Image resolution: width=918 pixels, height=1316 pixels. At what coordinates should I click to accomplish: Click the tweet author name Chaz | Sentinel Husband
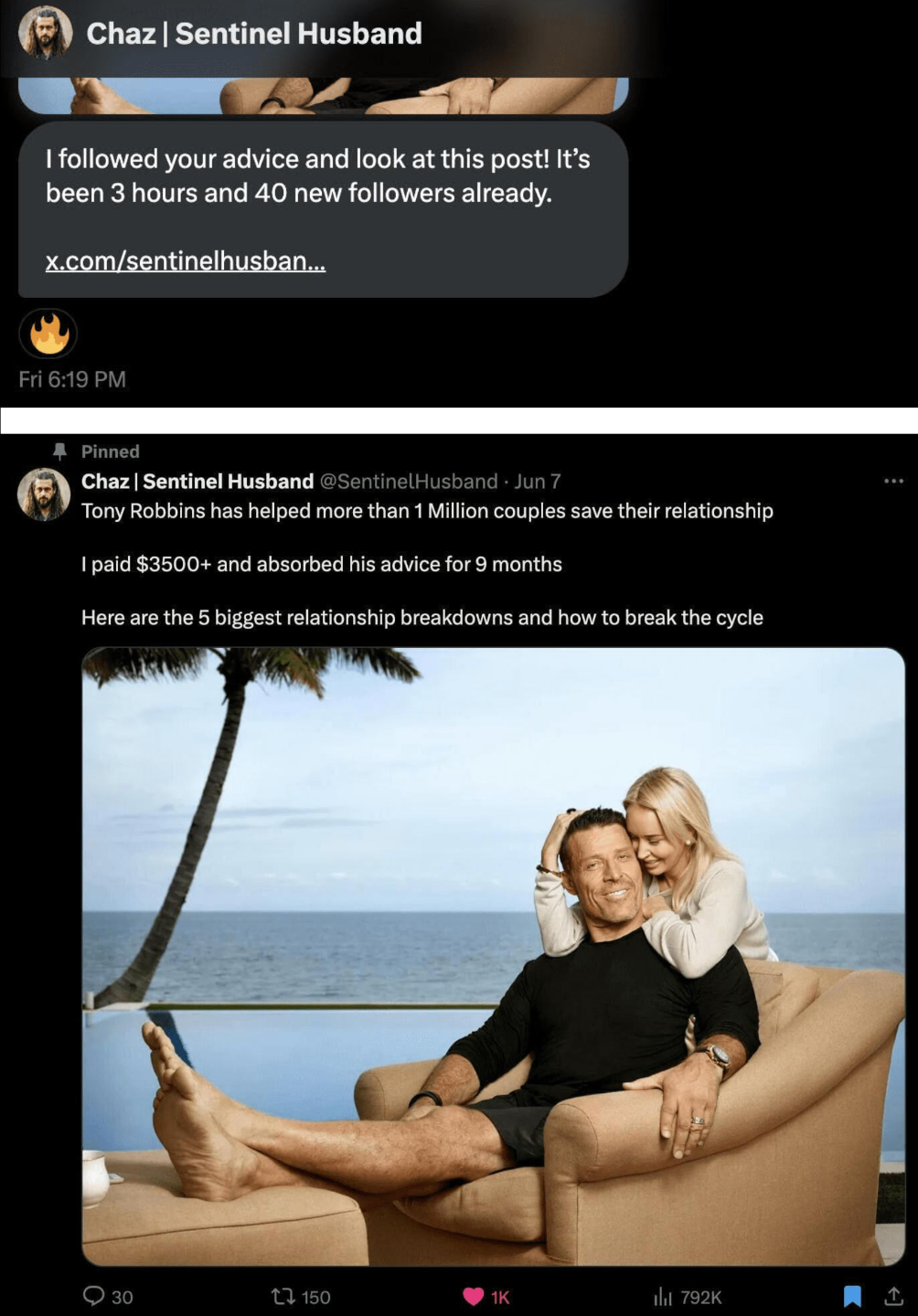[197, 482]
